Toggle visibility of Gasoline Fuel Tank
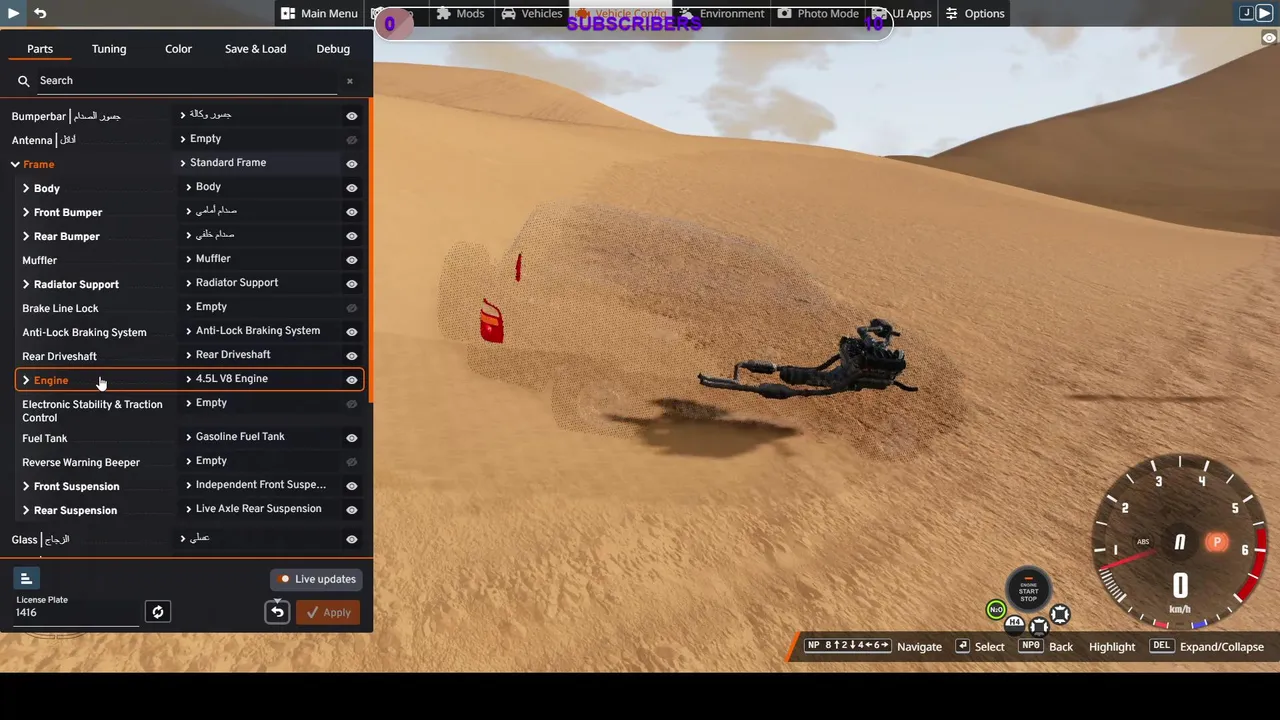Image resolution: width=1280 pixels, height=720 pixels. pyautogui.click(x=352, y=438)
